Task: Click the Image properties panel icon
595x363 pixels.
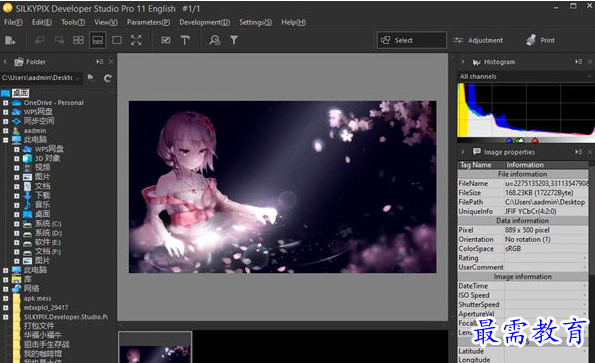Action: (x=477, y=152)
